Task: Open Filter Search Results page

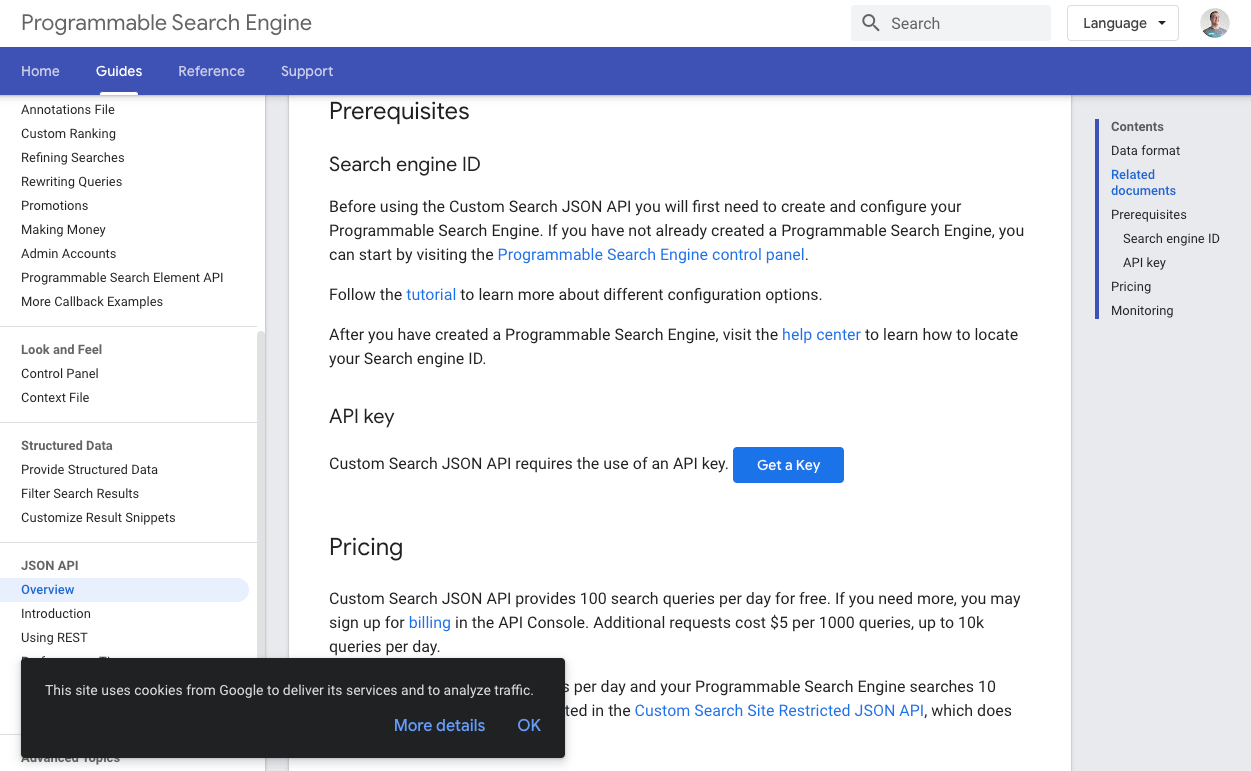Action: [x=80, y=493]
